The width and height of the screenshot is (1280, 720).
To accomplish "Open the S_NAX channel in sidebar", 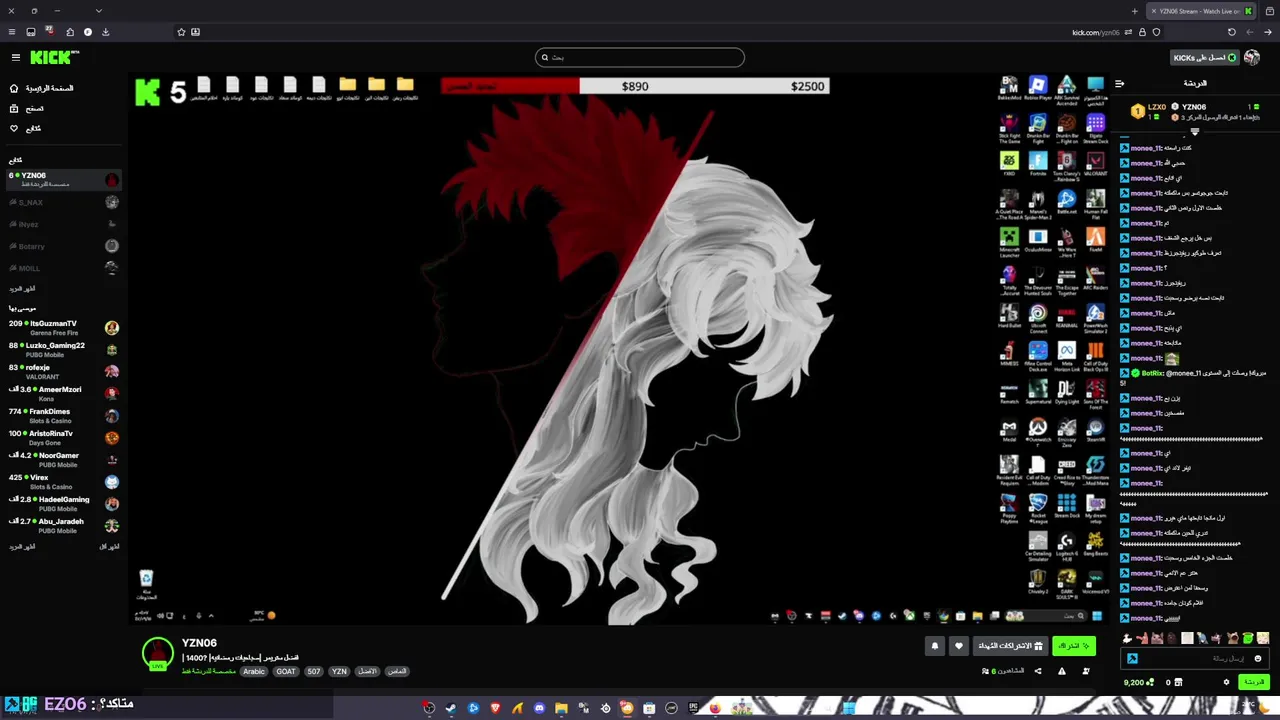I will [x=63, y=202].
